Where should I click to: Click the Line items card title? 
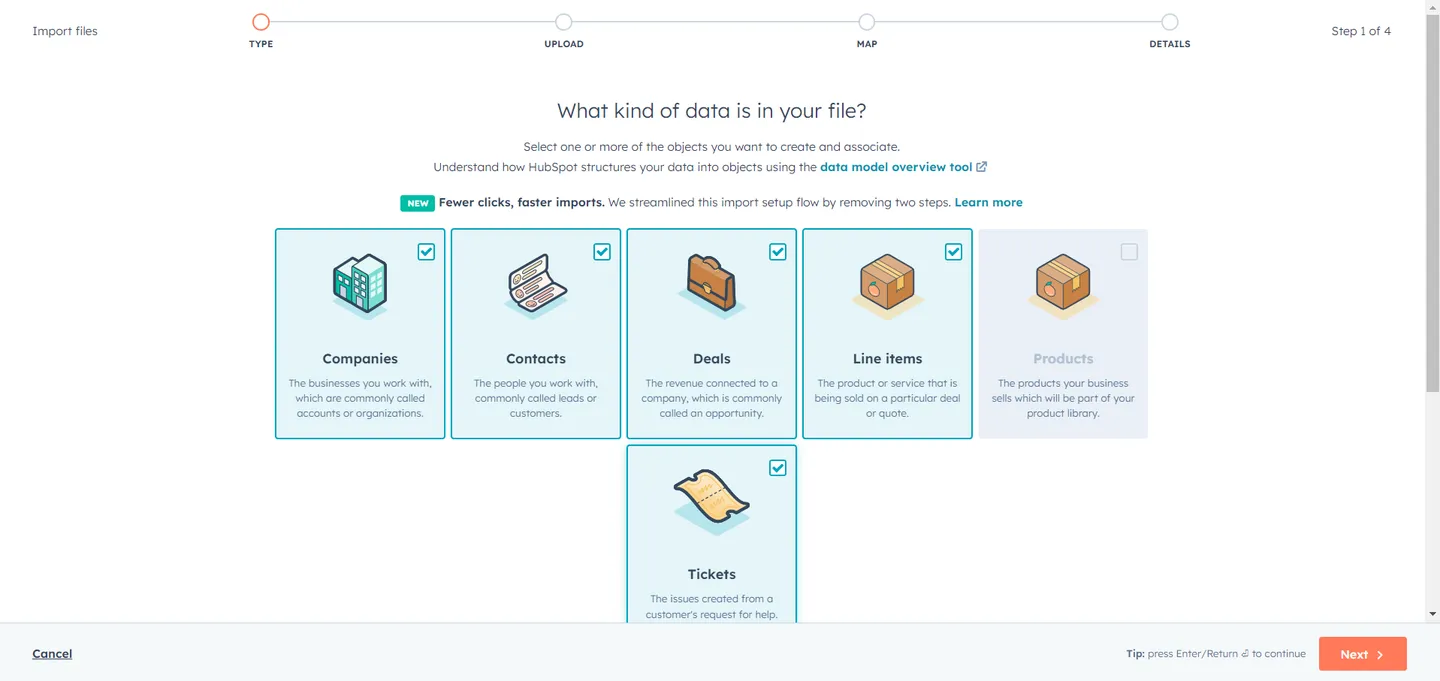888,359
